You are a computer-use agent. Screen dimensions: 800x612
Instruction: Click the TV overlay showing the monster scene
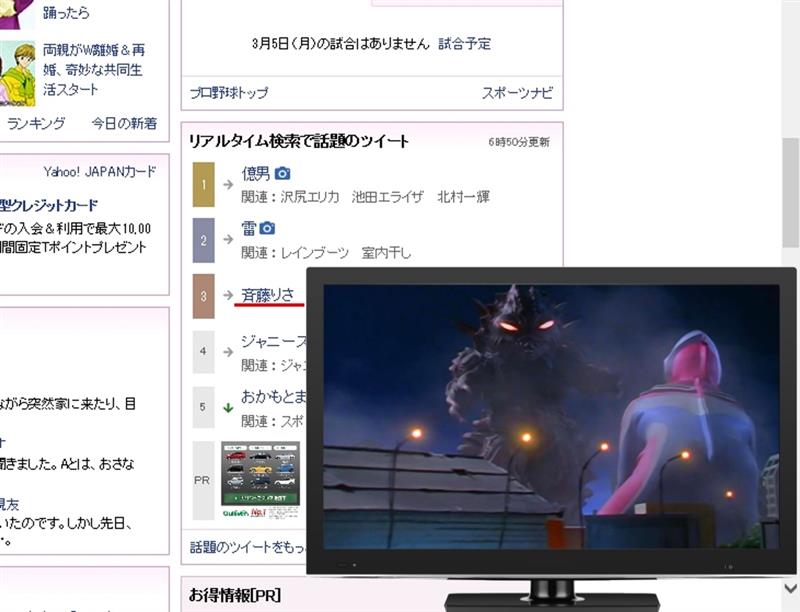[551, 416]
